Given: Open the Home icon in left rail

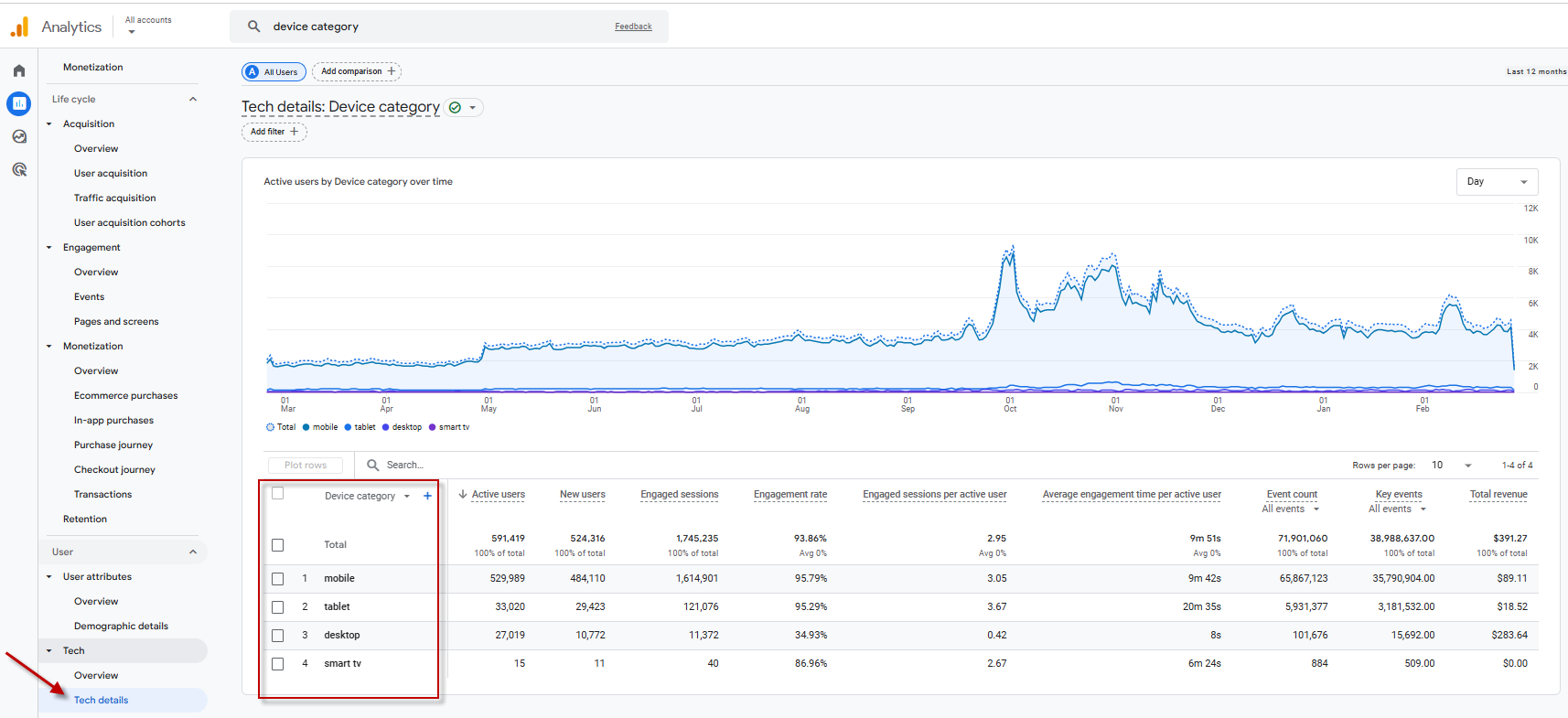Looking at the screenshot, I should [x=19, y=70].
